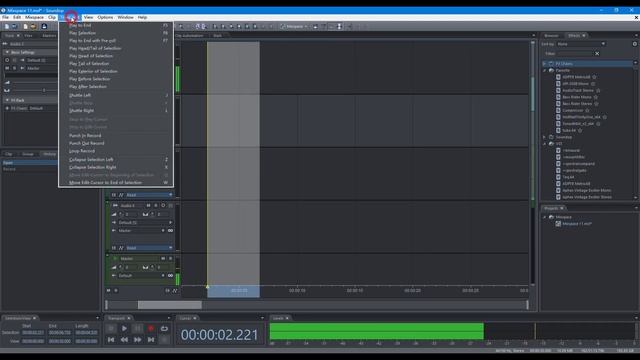This screenshot has width=640, height=360.
Task: Select the TeqAll VST effect
Action: tap(568, 177)
